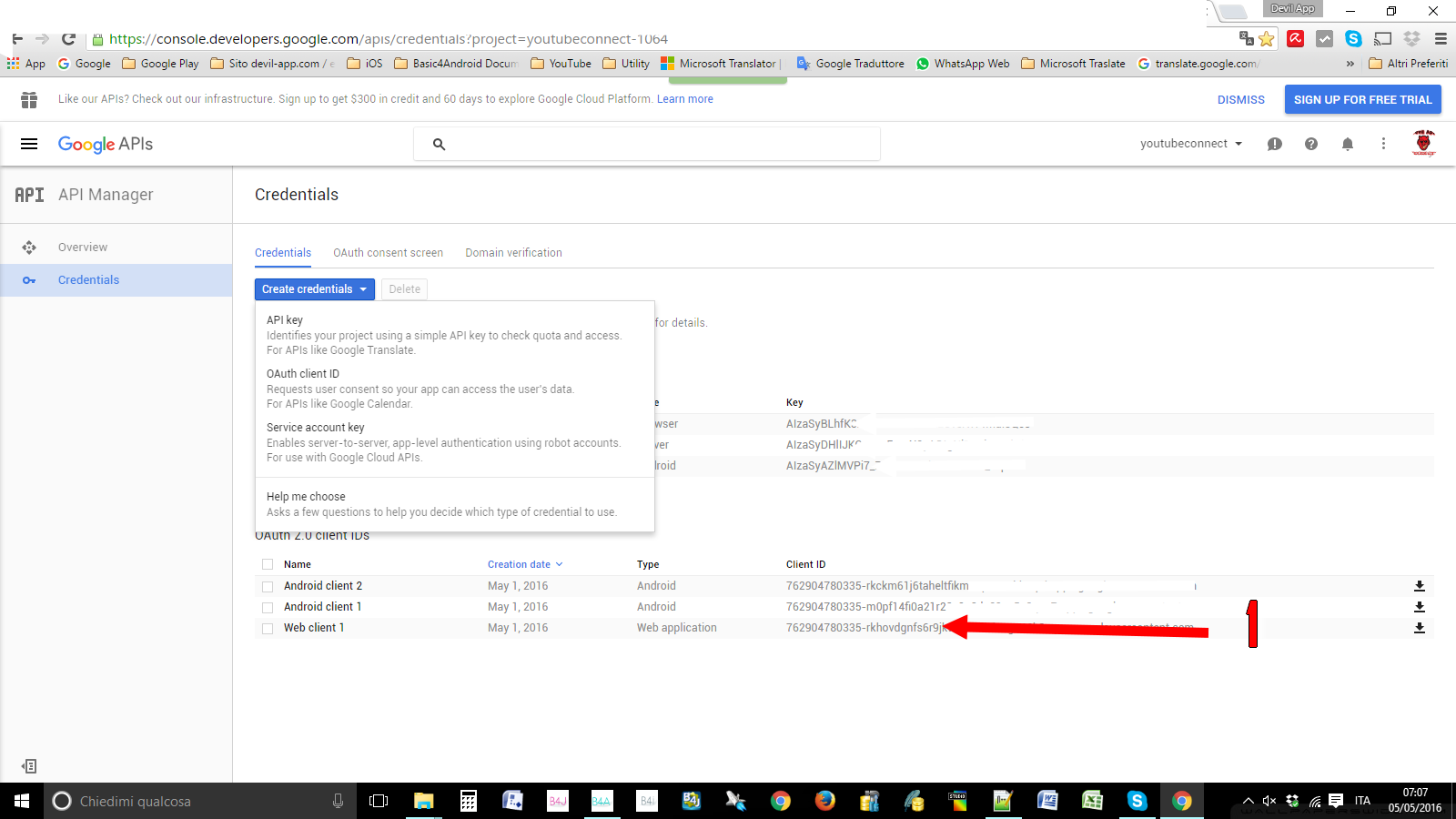1456x819 pixels.
Task: Download JSON for Android client 2
Action: (1419, 586)
